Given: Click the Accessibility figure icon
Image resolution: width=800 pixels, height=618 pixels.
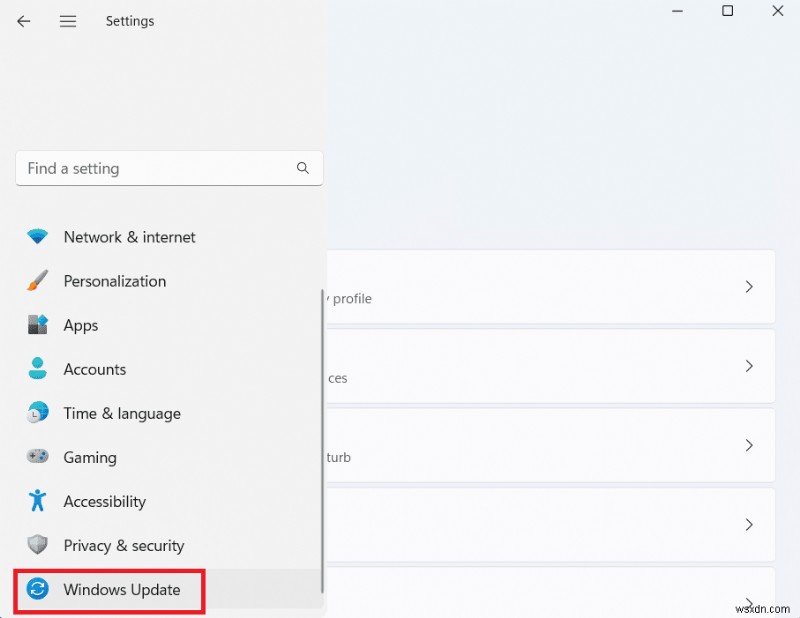Looking at the screenshot, I should (x=37, y=501).
